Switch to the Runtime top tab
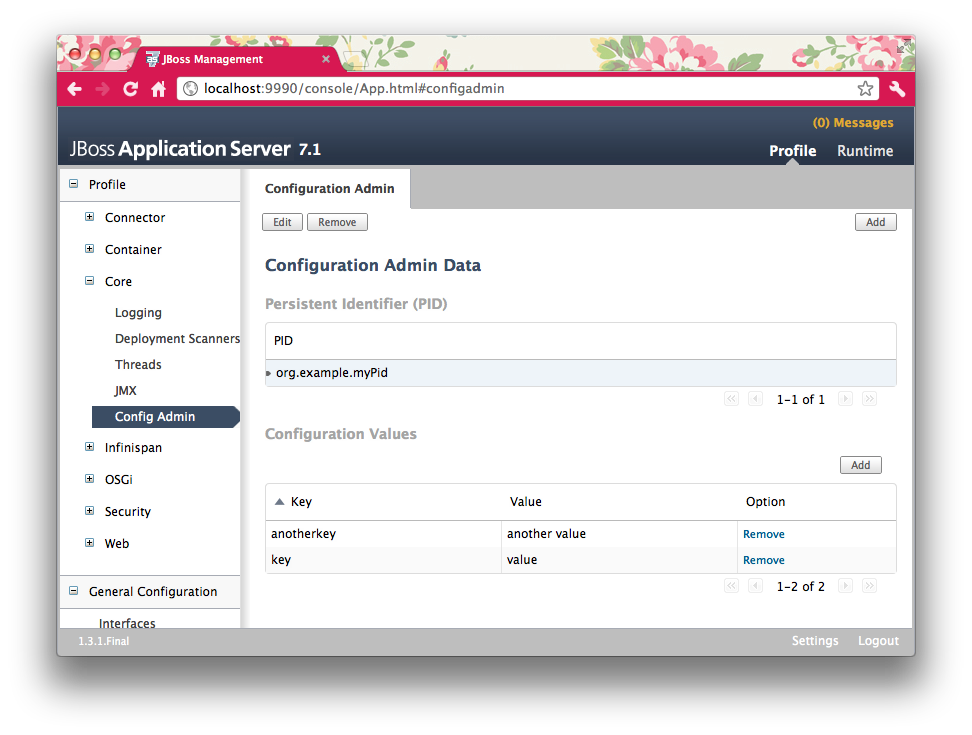The width and height of the screenshot is (972, 735). (x=865, y=151)
